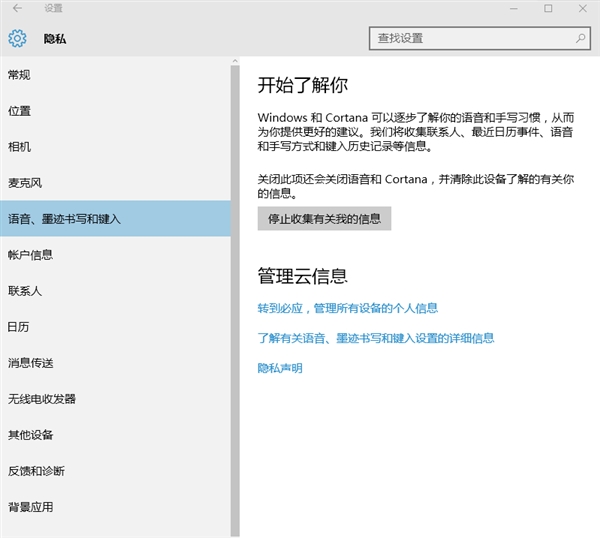
Task: Open the 常规 privacy section
Action: 20,75
